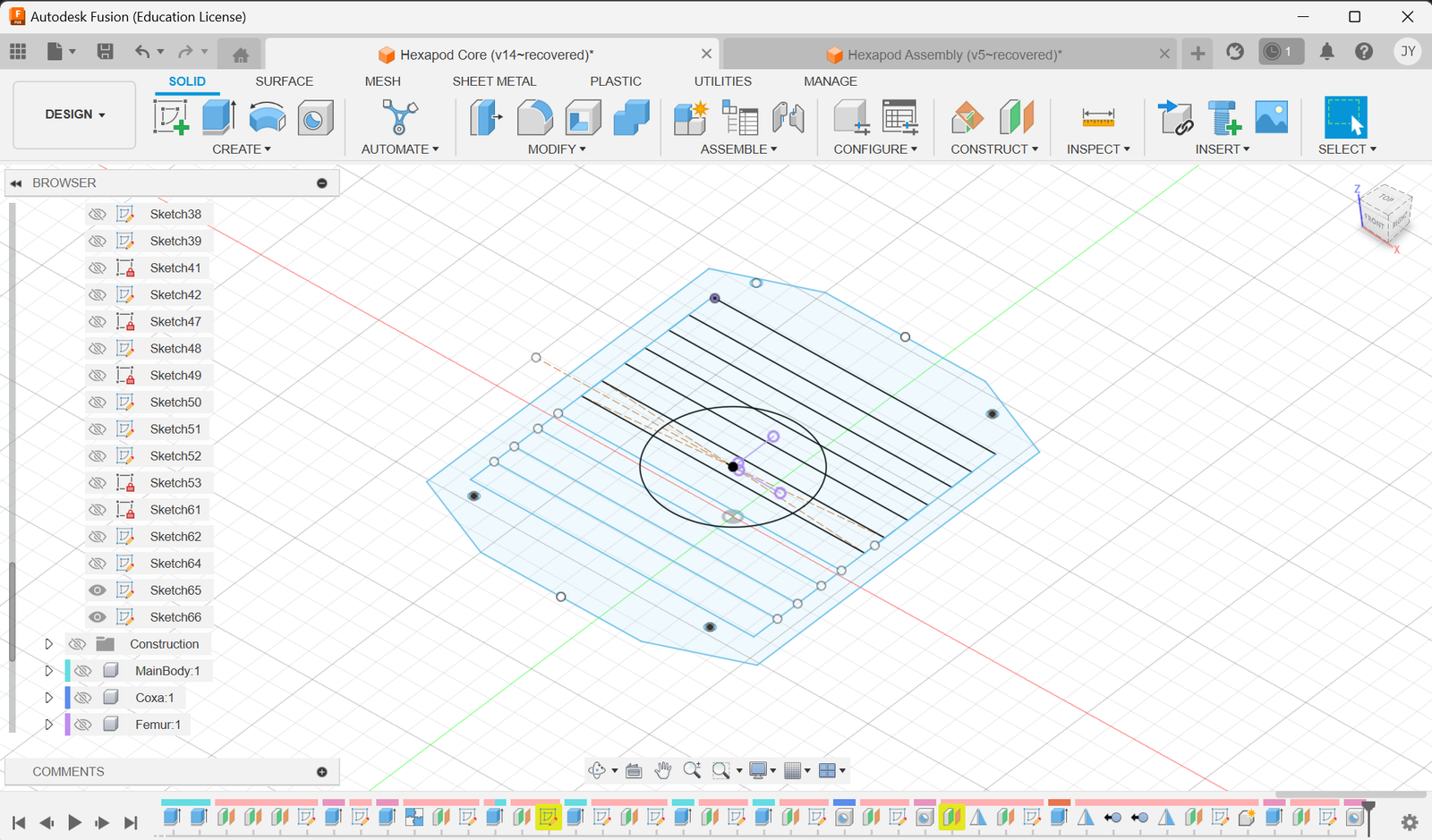Viewport: 1432px width, 840px height.
Task: Click the Create Sketch tool icon
Action: pos(171,117)
